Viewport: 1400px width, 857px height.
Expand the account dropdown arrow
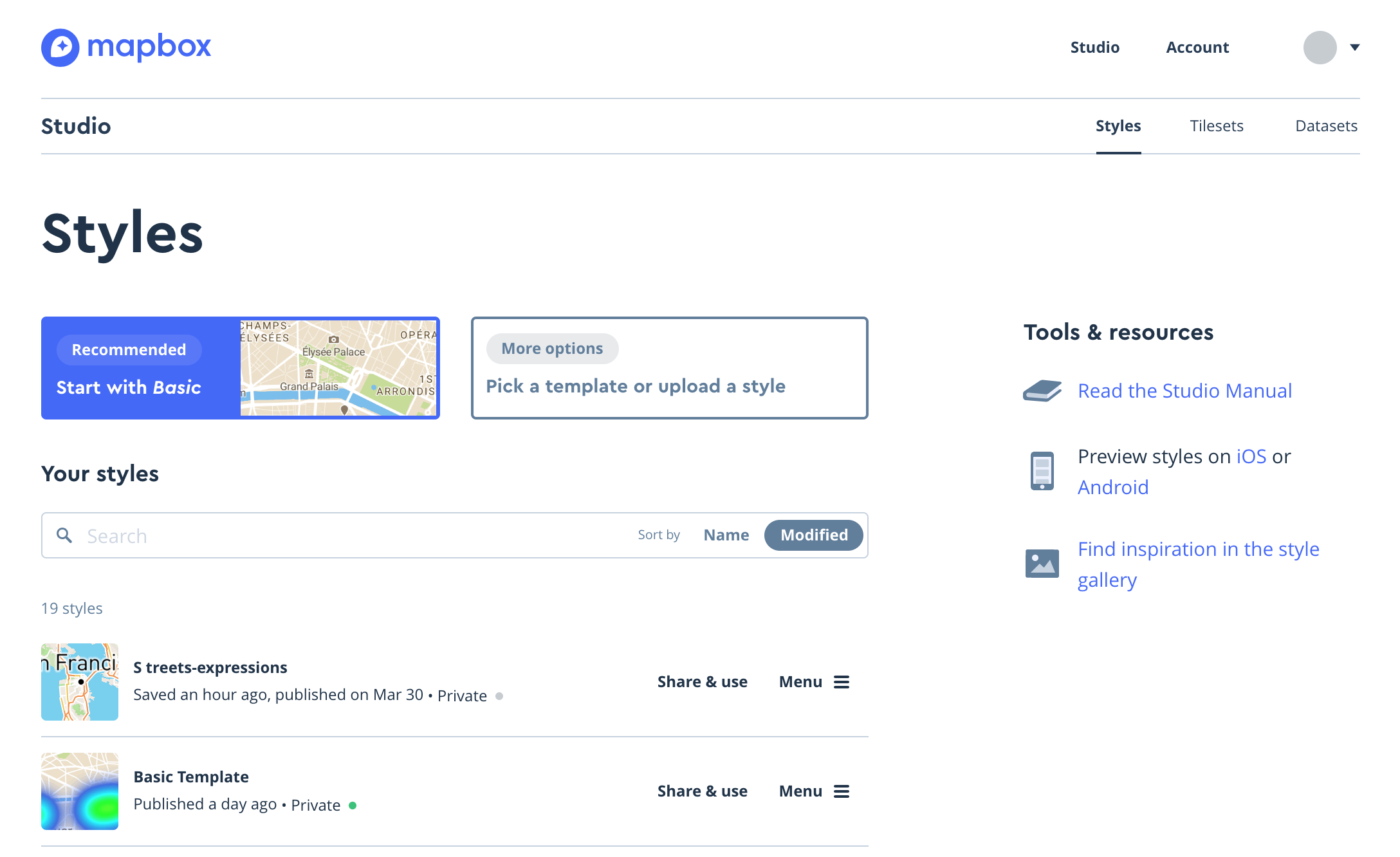click(x=1354, y=48)
